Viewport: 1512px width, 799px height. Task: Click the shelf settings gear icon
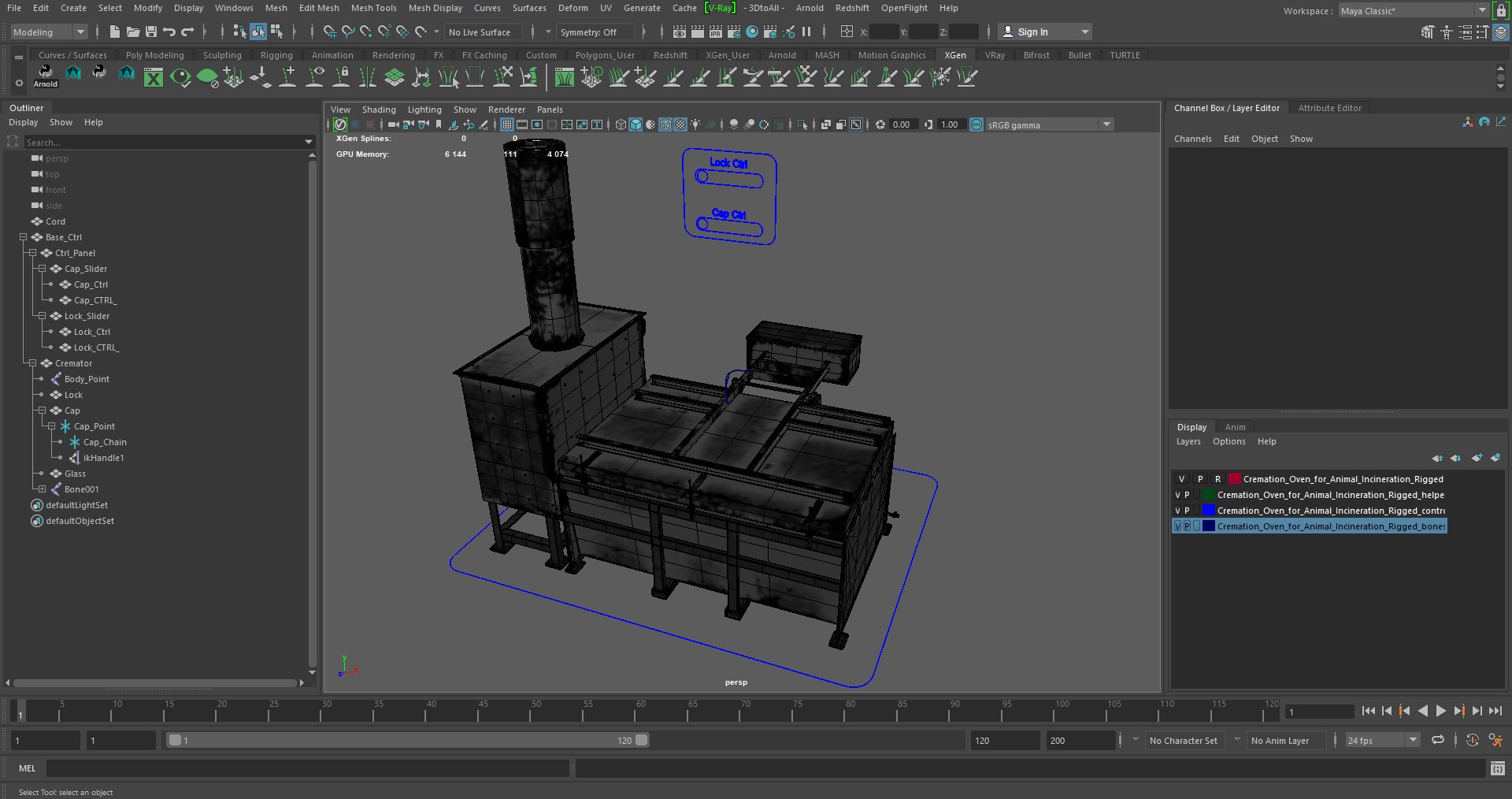[19, 83]
